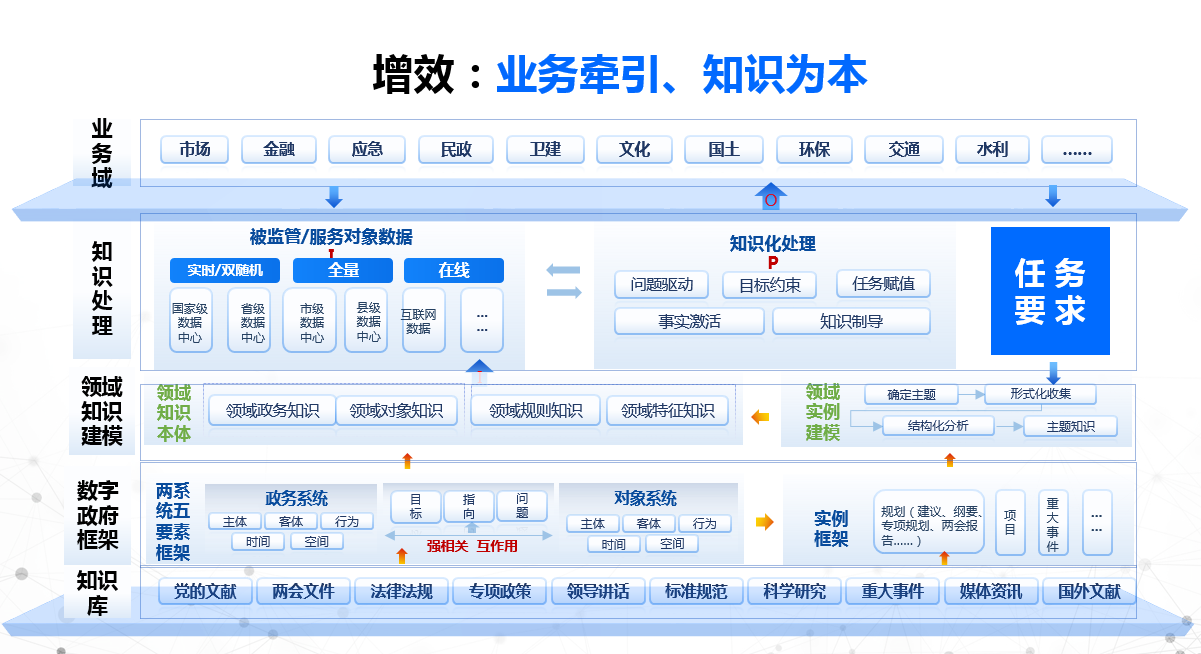Click the blue up arrow with red O

[x=770, y=196]
